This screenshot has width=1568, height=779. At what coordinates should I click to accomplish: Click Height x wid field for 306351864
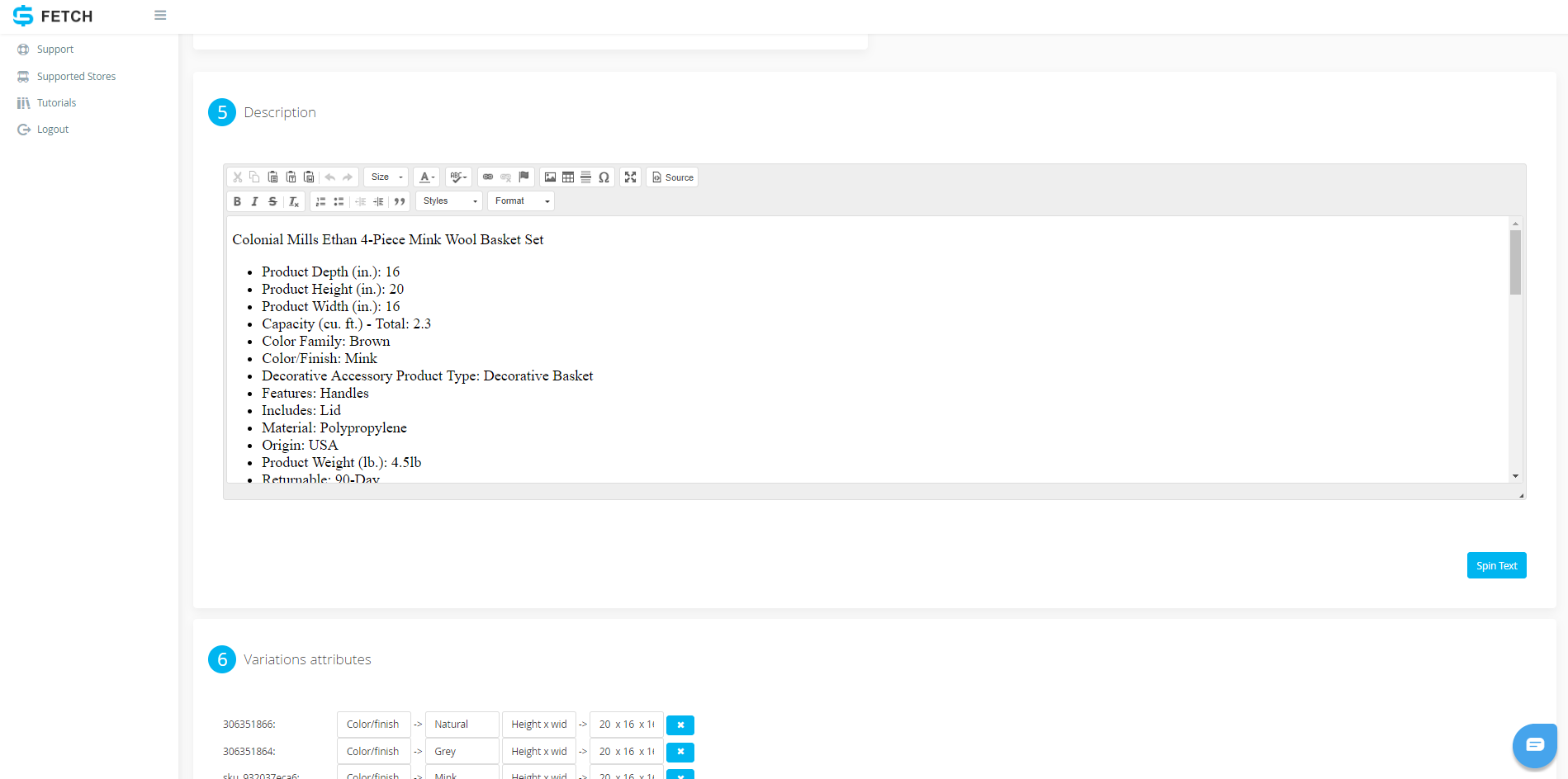(x=538, y=752)
